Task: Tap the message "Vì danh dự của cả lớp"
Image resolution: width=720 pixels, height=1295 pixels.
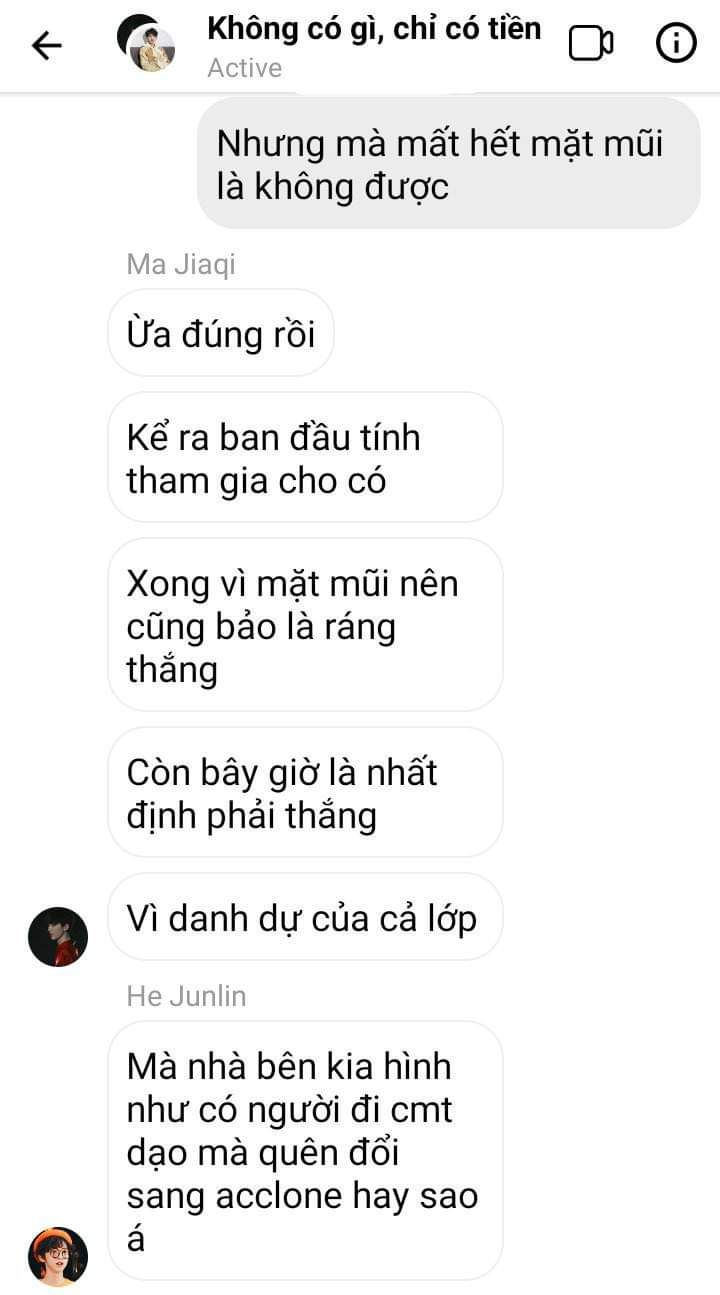Action: tap(305, 918)
